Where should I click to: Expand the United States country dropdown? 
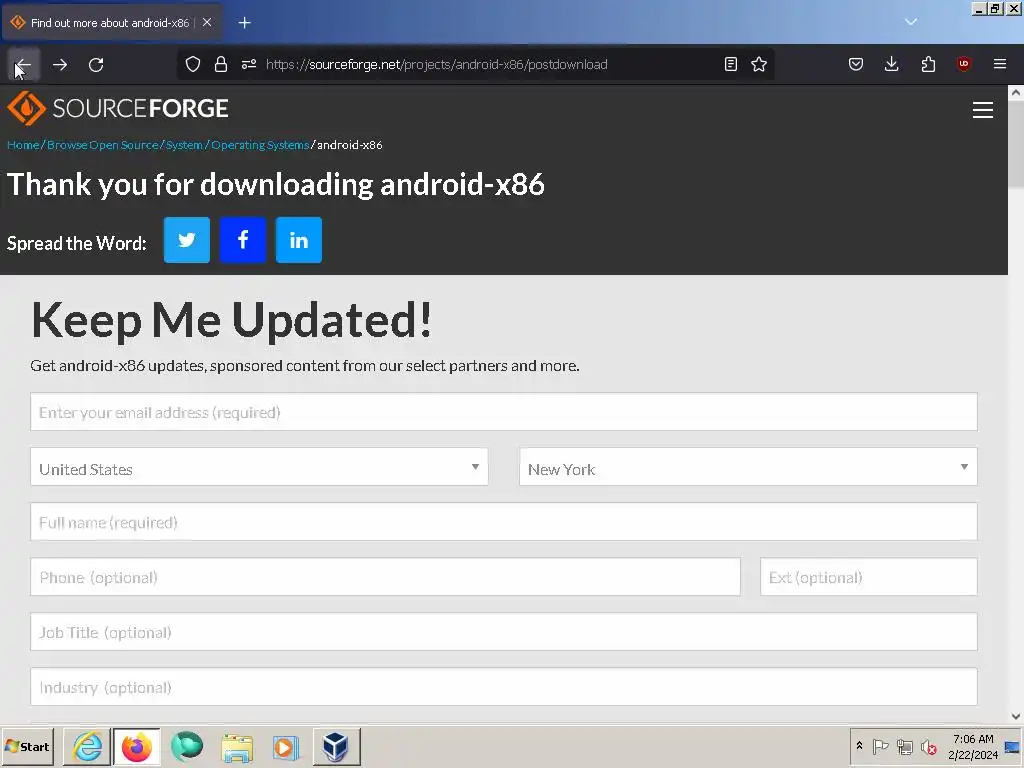[259, 467]
